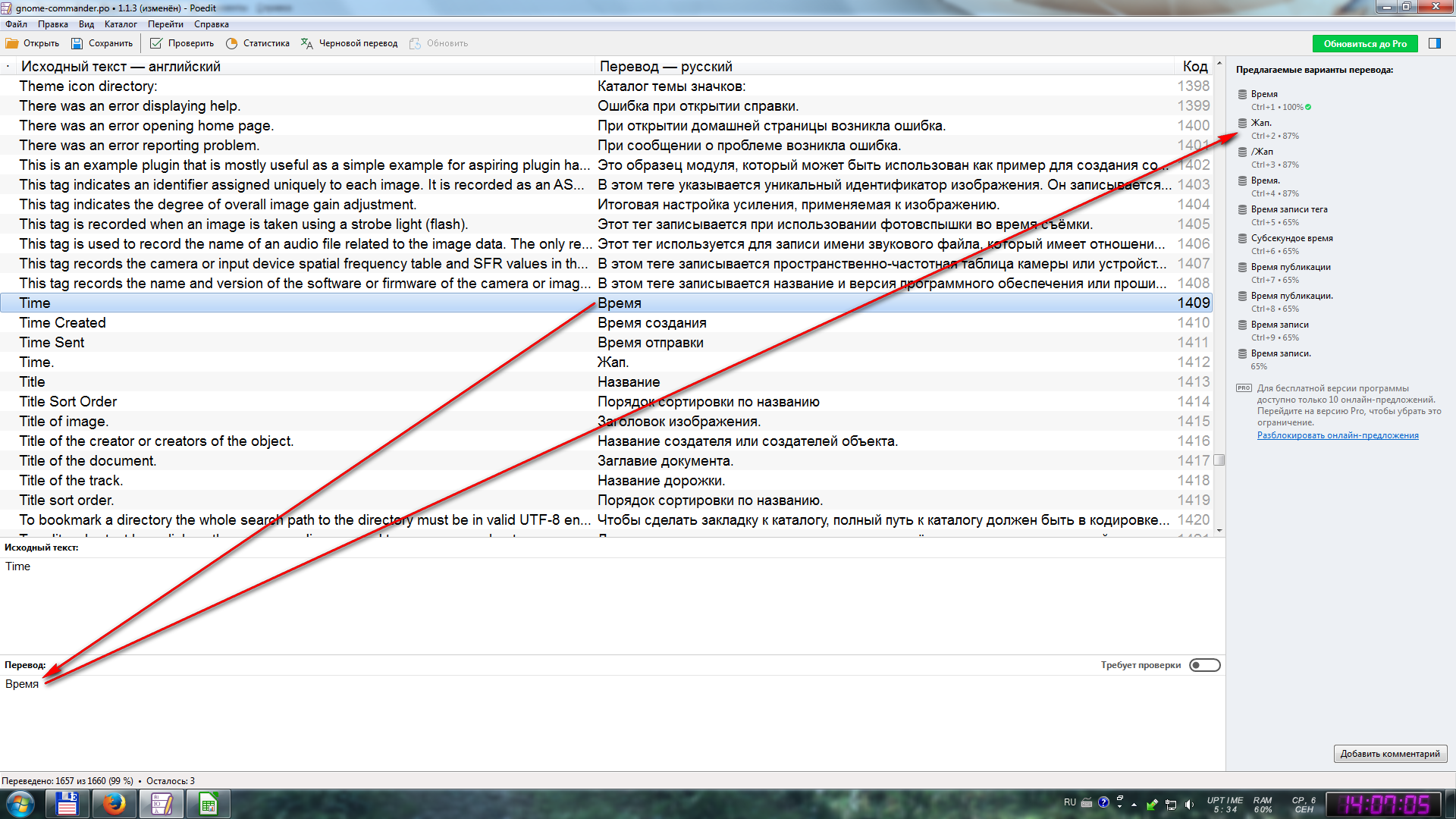
Task: Open the Файл menu
Action: click(16, 24)
